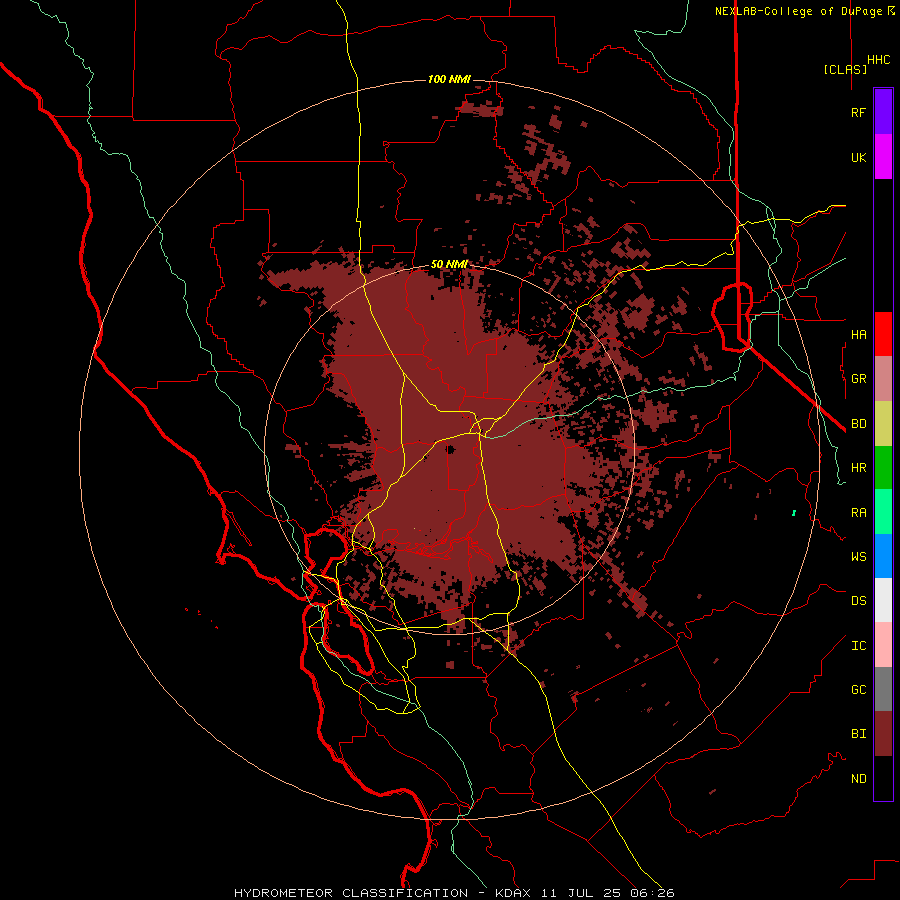Click the WS legend label
The height and width of the screenshot is (900, 900).
[858, 557]
